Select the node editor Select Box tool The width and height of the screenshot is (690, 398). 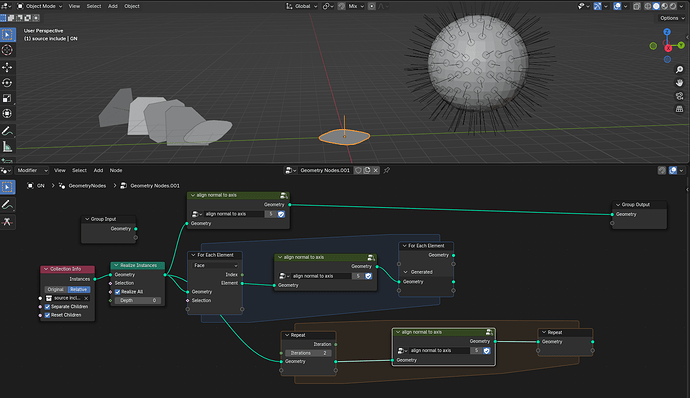[x=7, y=187]
